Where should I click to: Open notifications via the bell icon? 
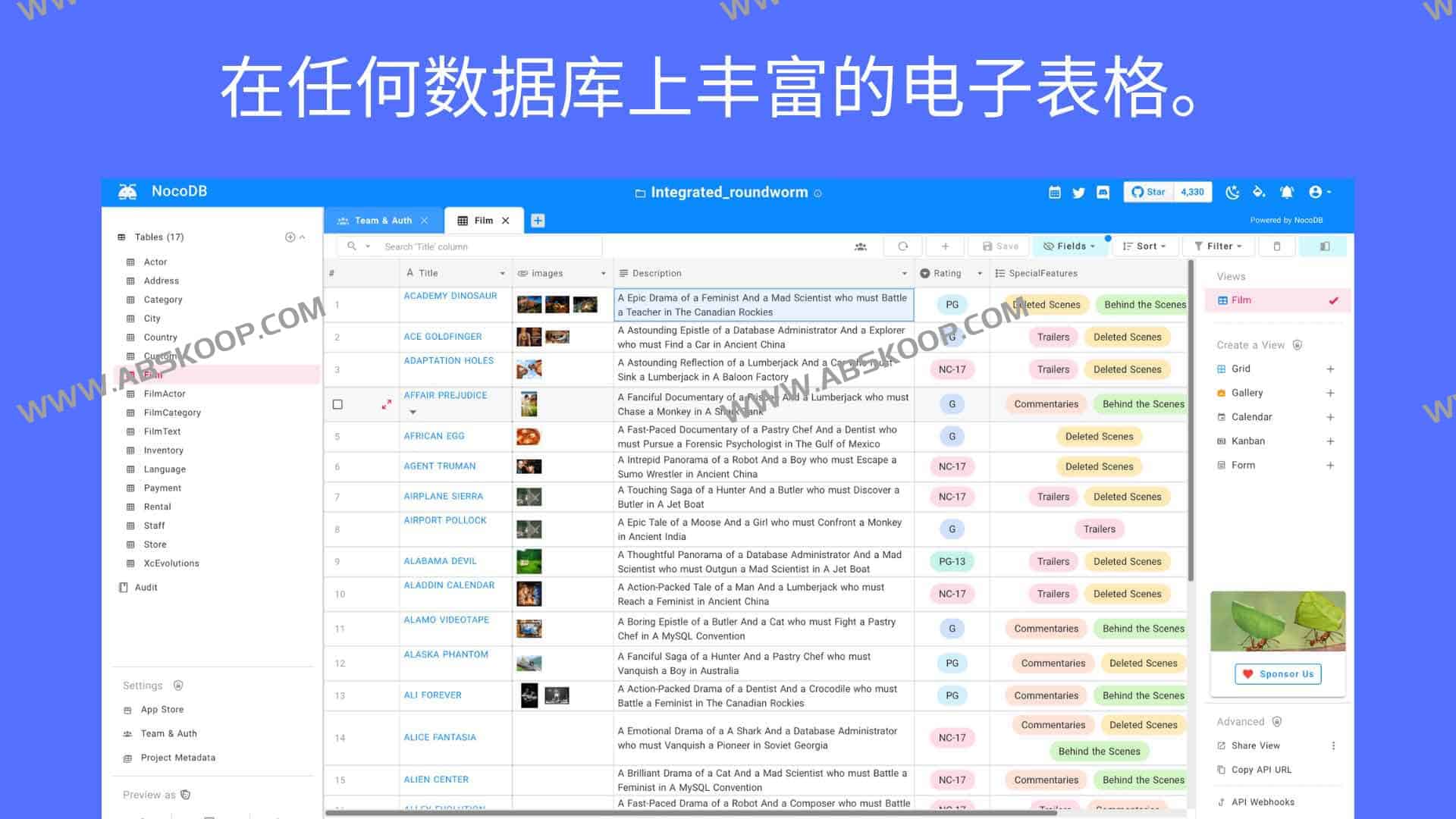pyautogui.click(x=1287, y=192)
